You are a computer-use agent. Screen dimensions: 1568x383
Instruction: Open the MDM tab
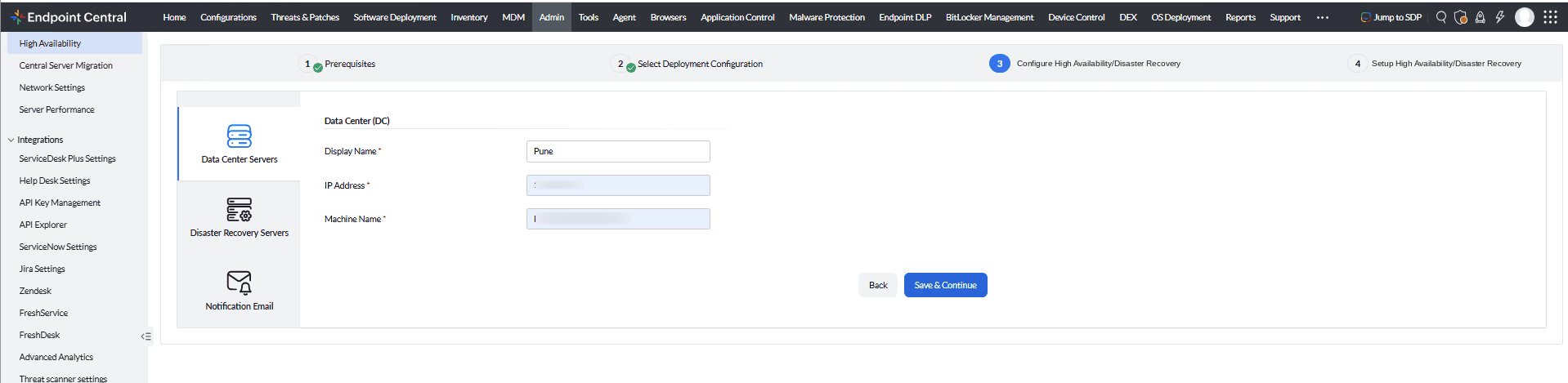tap(513, 17)
